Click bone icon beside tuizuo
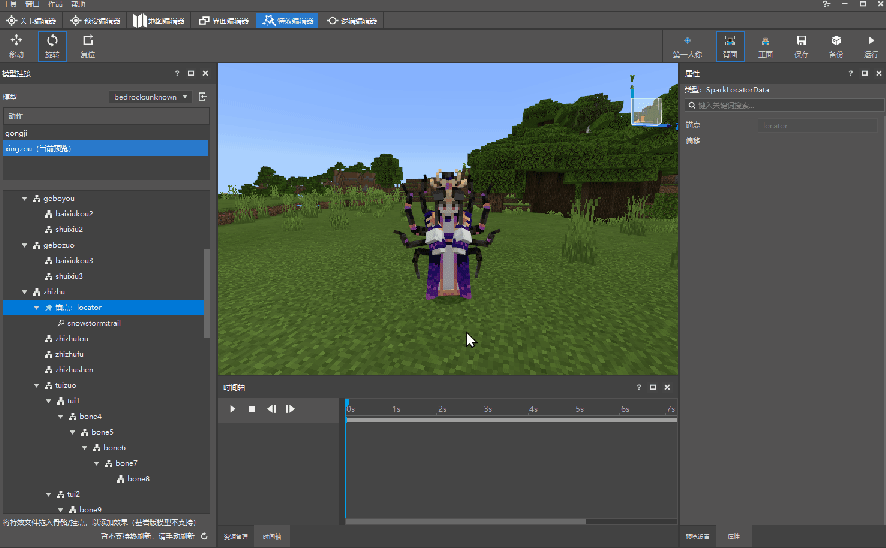Viewport: 886px width, 548px height. (49, 386)
